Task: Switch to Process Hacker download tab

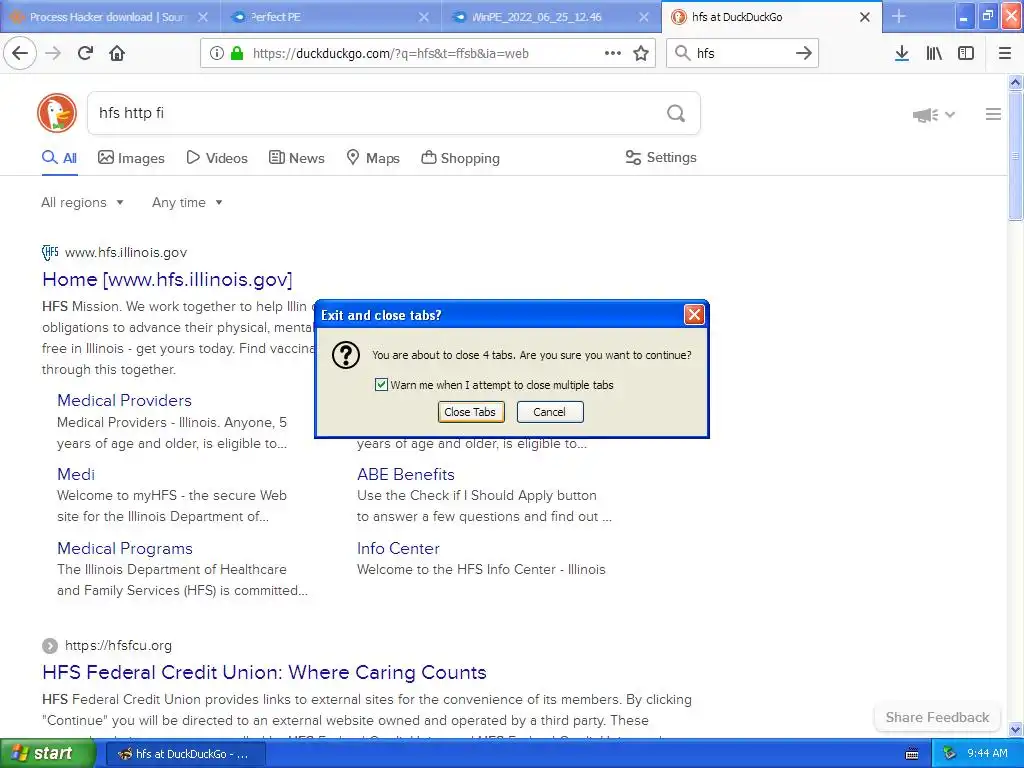Action: 110,17
